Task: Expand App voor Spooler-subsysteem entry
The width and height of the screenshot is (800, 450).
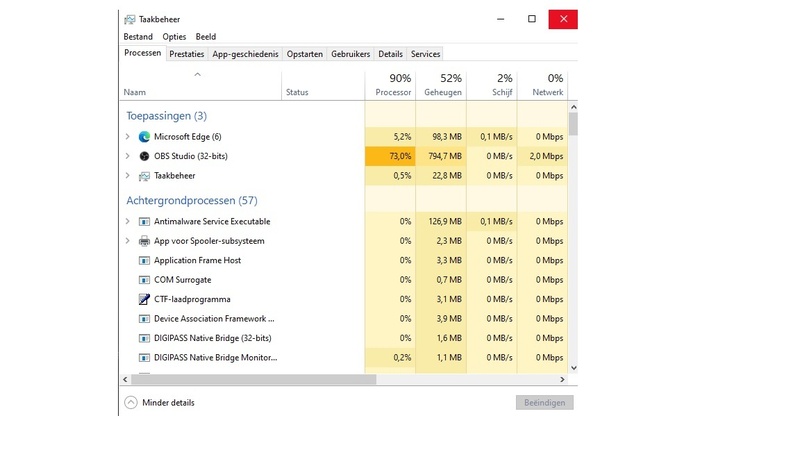Action: [127, 241]
